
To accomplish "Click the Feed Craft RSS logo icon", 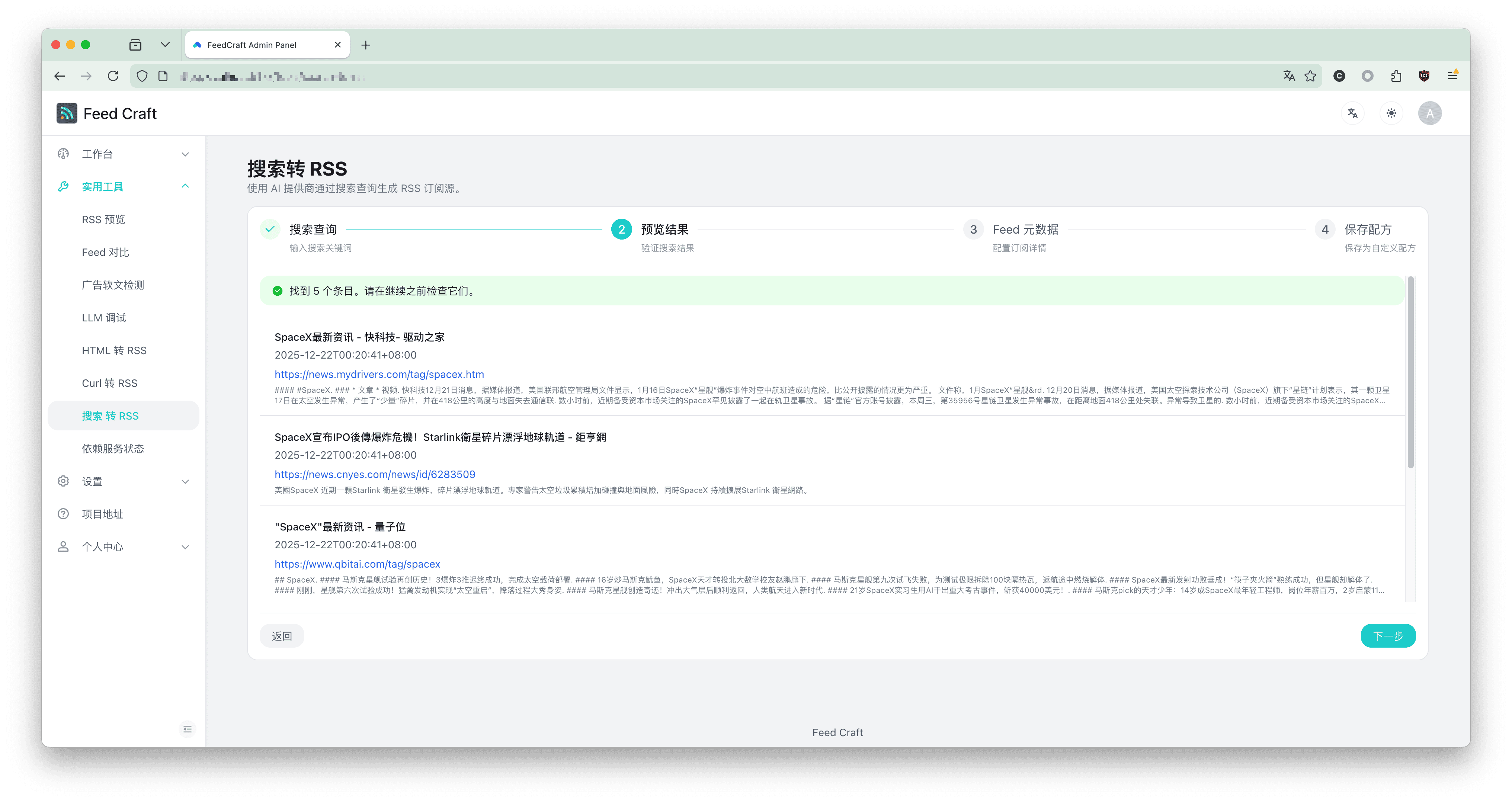I will pyautogui.click(x=66, y=113).
